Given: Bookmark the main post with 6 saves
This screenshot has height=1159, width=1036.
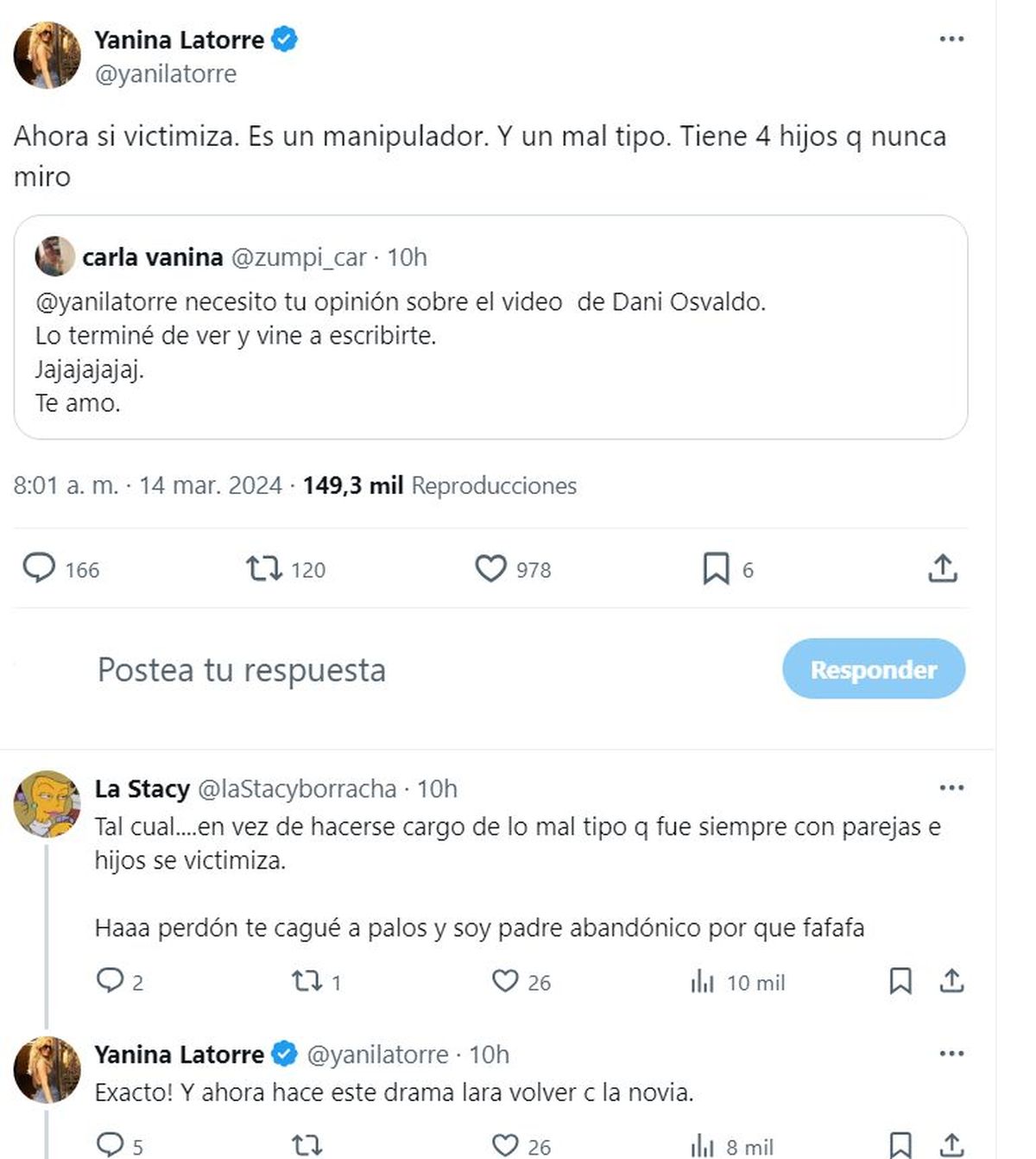Looking at the screenshot, I should click(716, 569).
